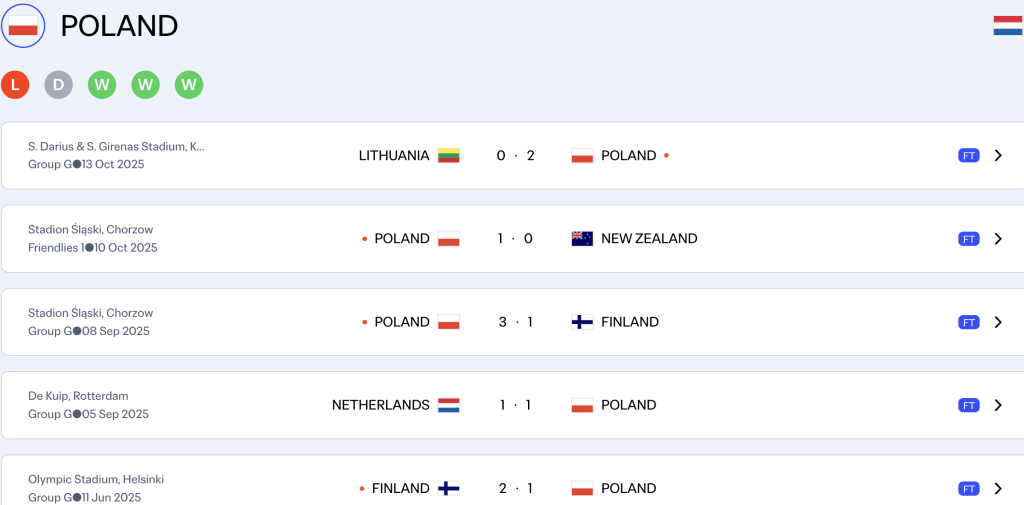Click Netherlands flag in De Kuip match
The width and height of the screenshot is (1024, 505).
(x=448, y=405)
